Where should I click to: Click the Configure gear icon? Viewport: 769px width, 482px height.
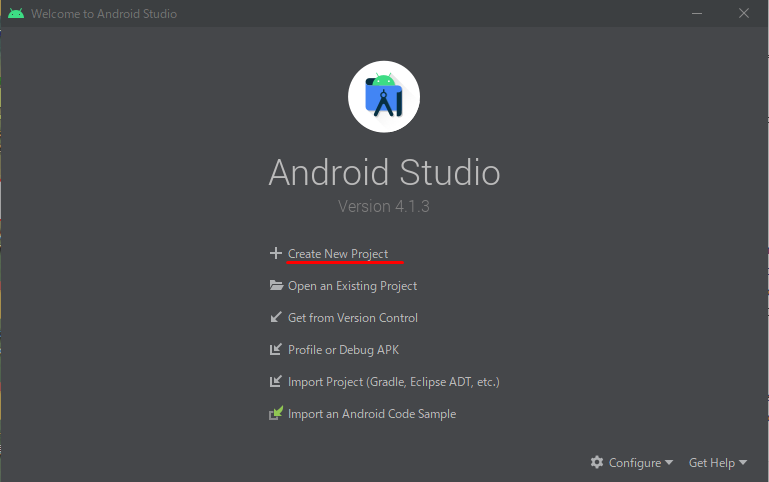coord(597,462)
